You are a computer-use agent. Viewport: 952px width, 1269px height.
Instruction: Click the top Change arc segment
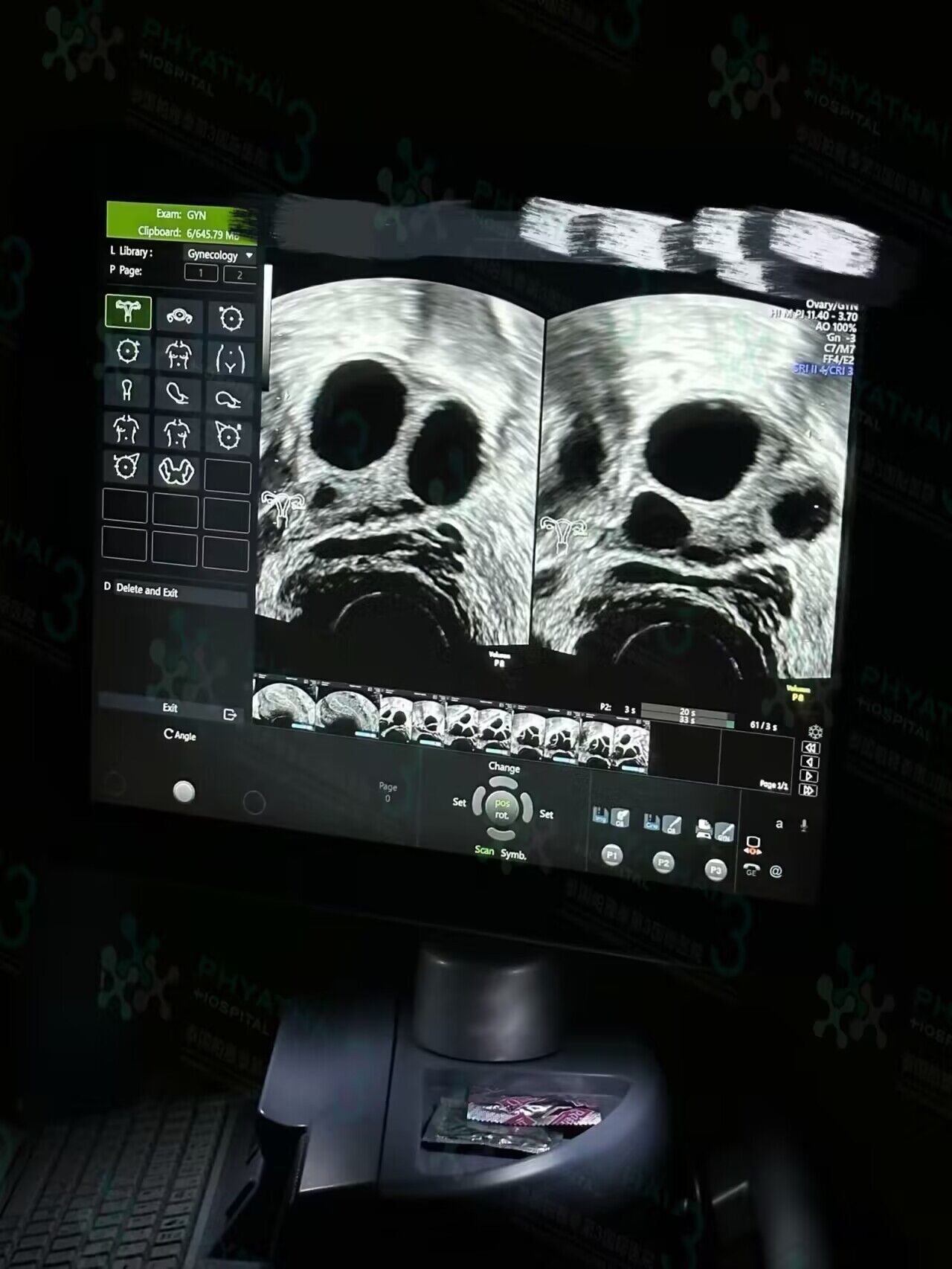pyautogui.click(x=504, y=781)
